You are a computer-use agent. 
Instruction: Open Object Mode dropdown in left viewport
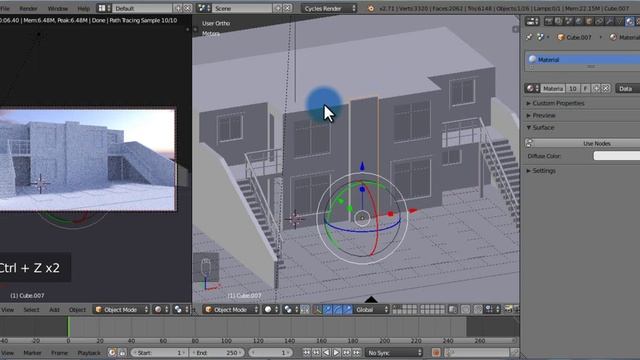pos(121,309)
